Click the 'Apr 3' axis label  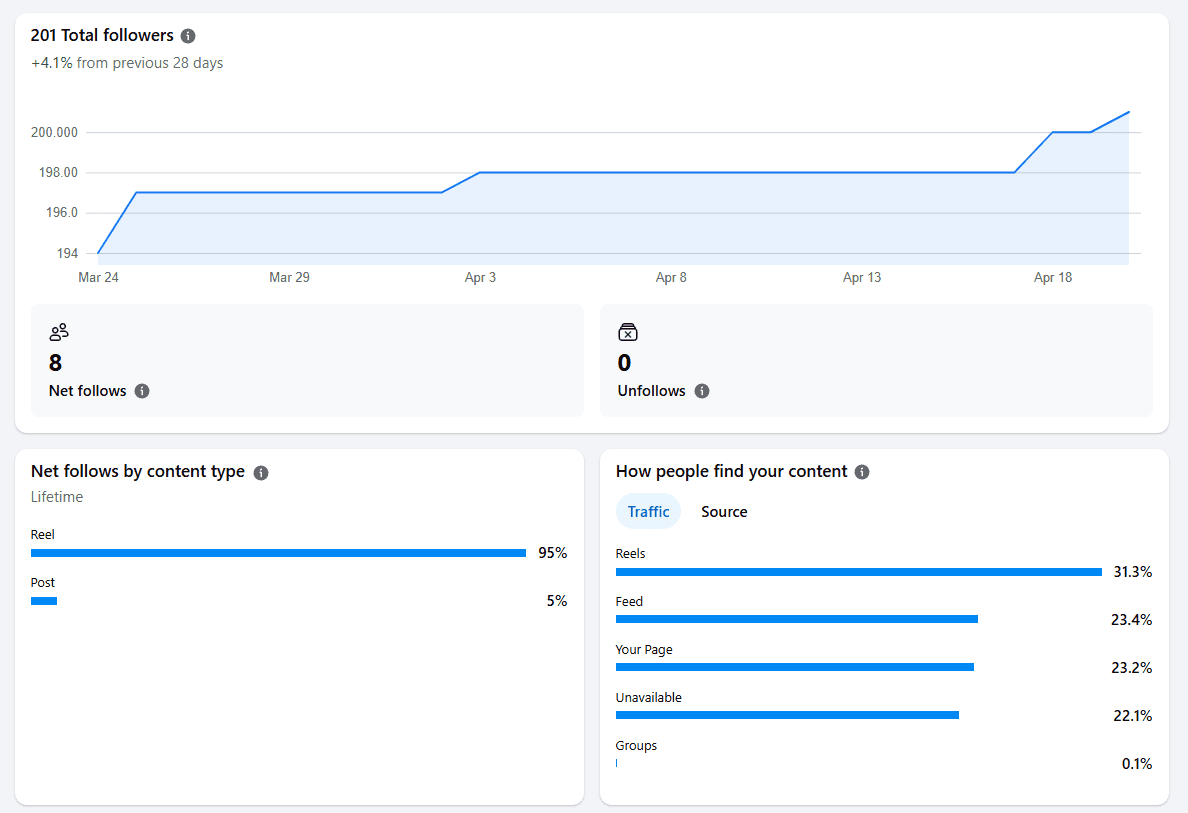(x=480, y=277)
